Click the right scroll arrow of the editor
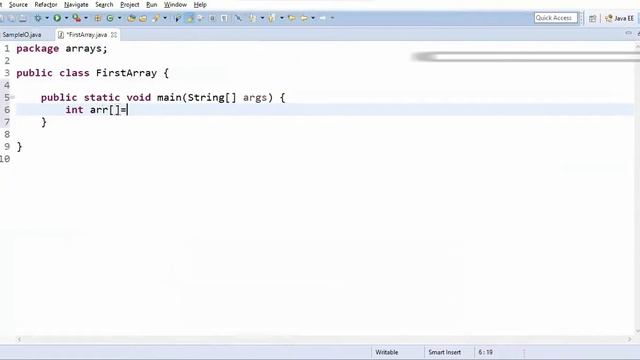The height and width of the screenshot is (360, 640). [629, 339]
